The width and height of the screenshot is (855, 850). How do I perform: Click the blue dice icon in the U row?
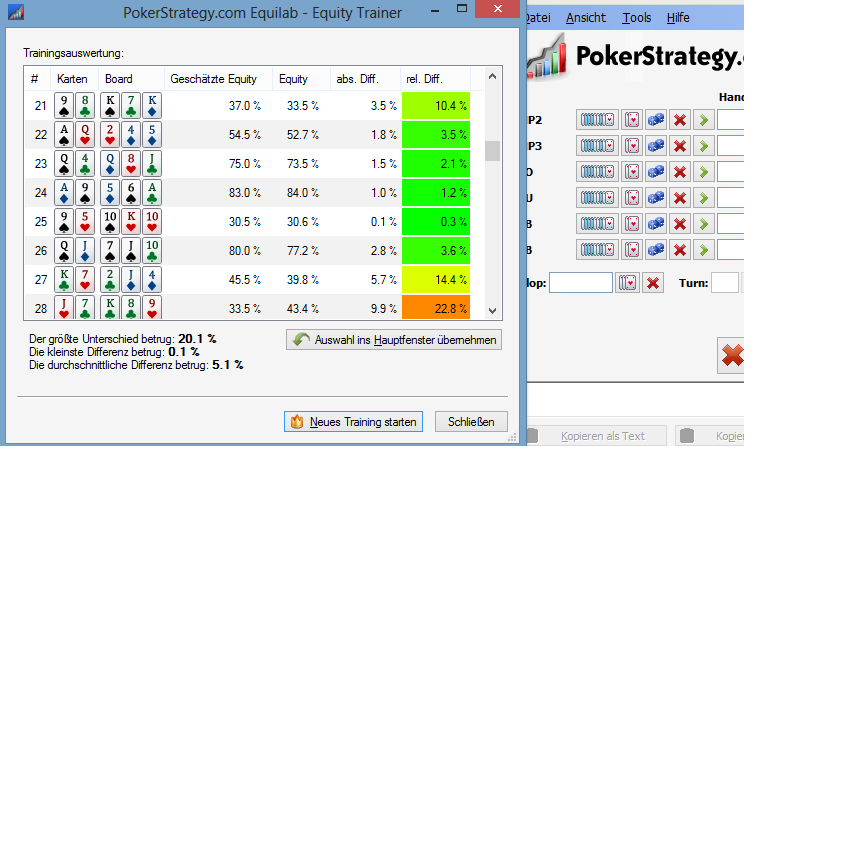(656, 197)
